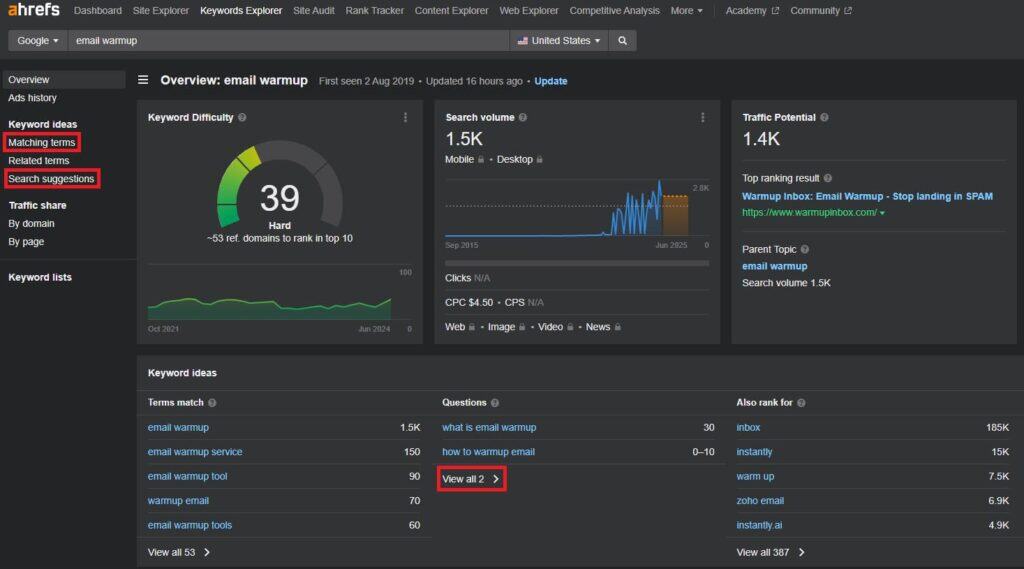Open the Google search engine dropdown
The height and width of the screenshot is (569, 1024).
click(38, 41)
